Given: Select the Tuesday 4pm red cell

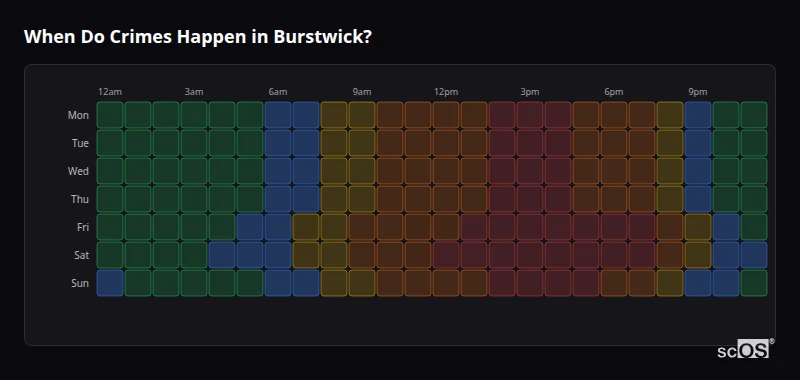Looking at the screenshot, I should click(x=558, y=143).
